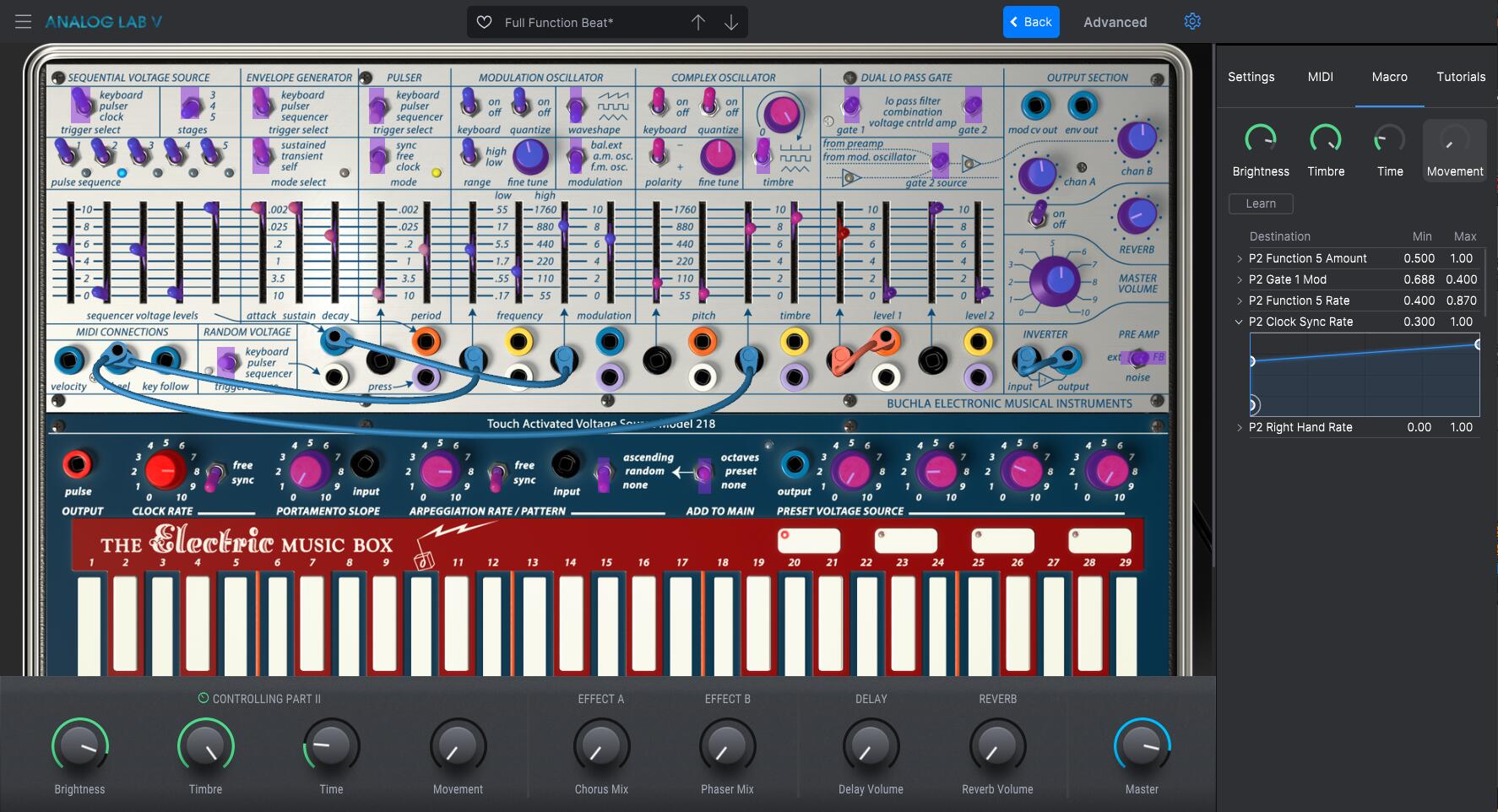Click Complex Oscillator pitch slider
1498x812 pixels.
point(703,252)
